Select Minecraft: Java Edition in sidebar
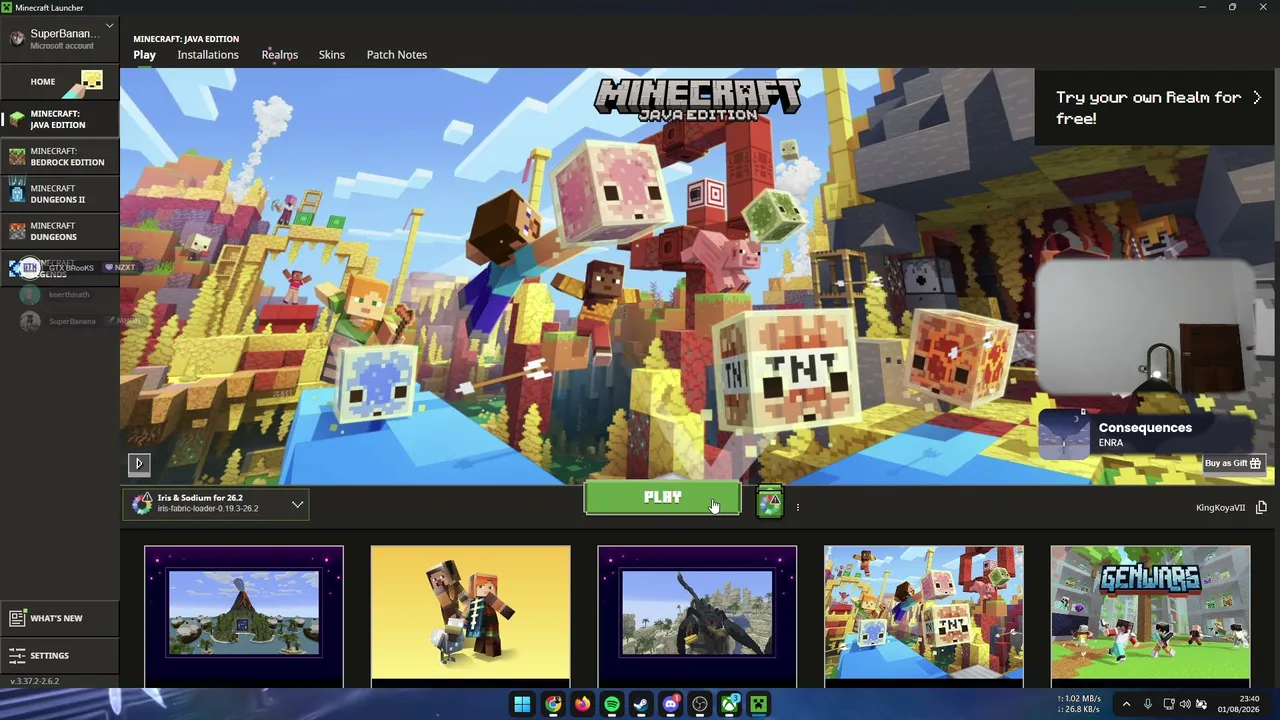 pyautogui.click(x=60, y=120)
